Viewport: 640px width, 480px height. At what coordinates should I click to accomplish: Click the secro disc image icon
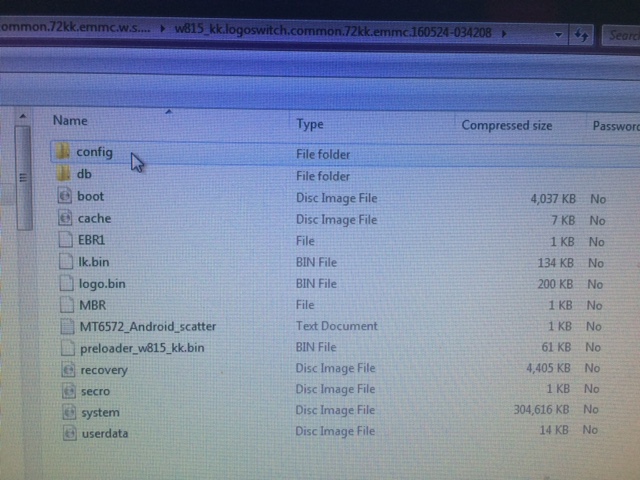(69, 391)
